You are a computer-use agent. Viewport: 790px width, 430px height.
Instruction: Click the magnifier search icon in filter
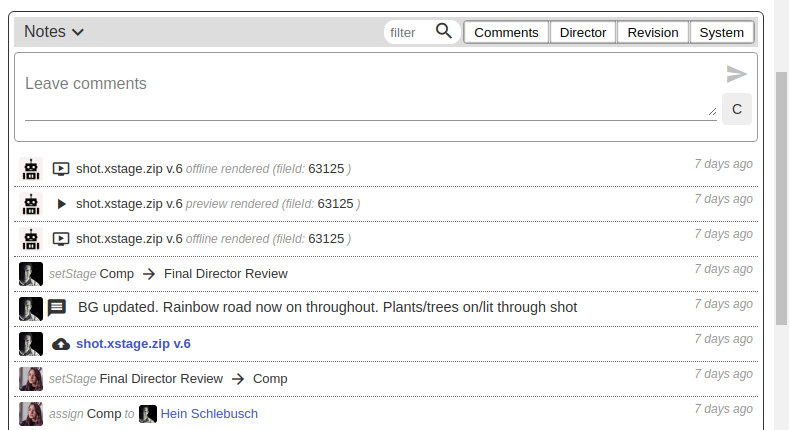point(444,32)
